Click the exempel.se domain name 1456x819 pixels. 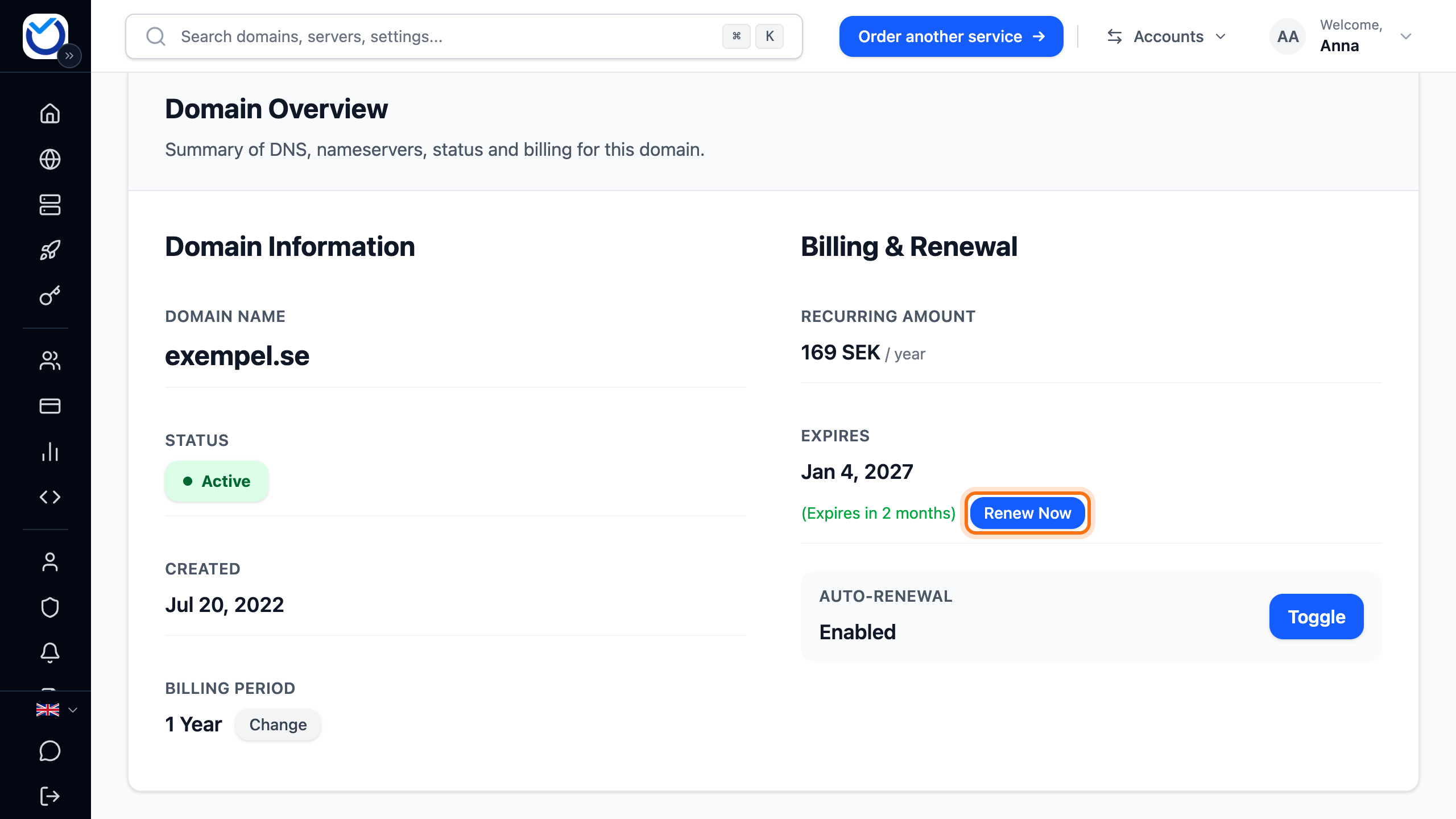pyautogui.click(x=237, y=356)
